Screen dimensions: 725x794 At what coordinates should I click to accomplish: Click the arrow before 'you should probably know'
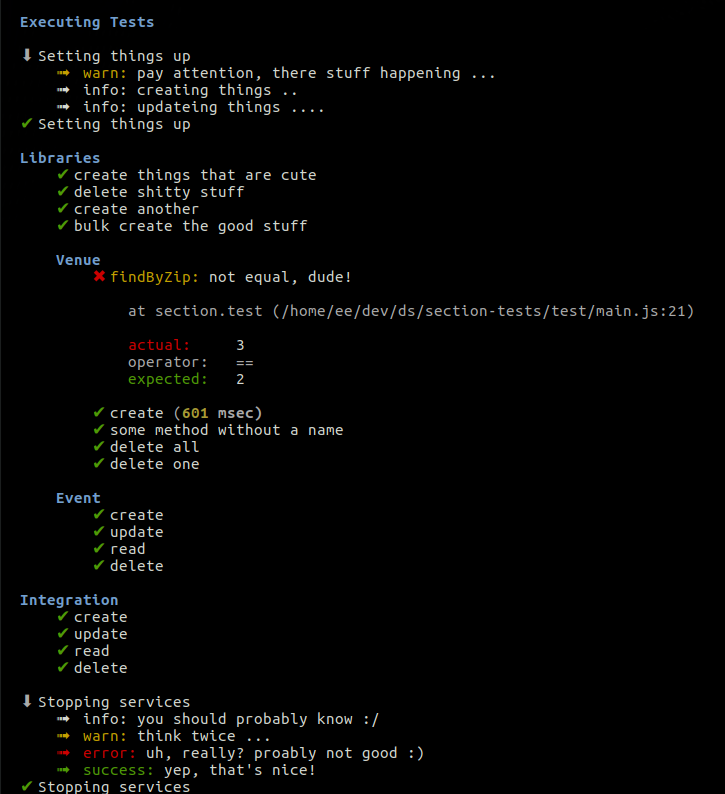[x=63, y=719]
